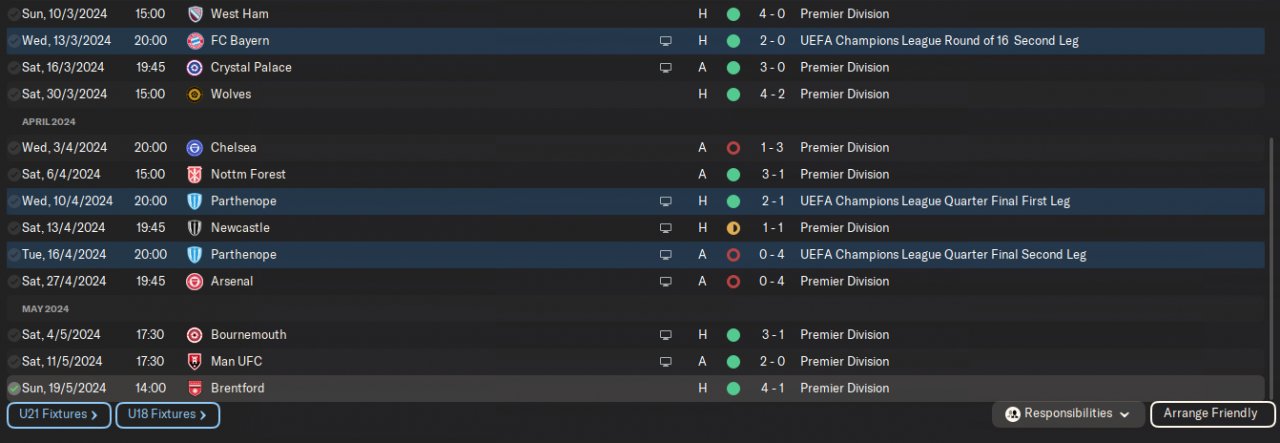Click the Bournemouth club badge

[195, 335]
